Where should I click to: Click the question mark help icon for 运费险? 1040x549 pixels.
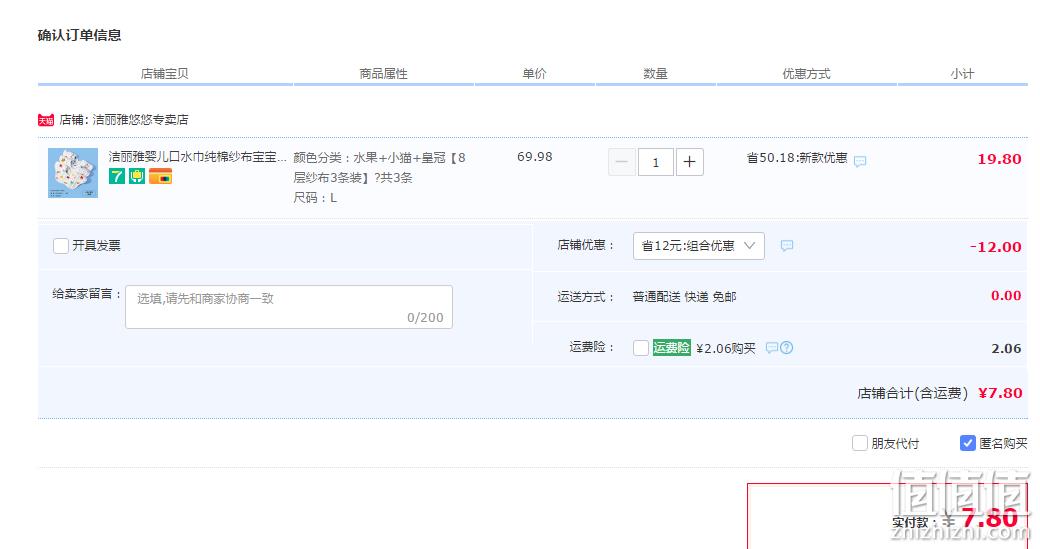click(787, 347)
